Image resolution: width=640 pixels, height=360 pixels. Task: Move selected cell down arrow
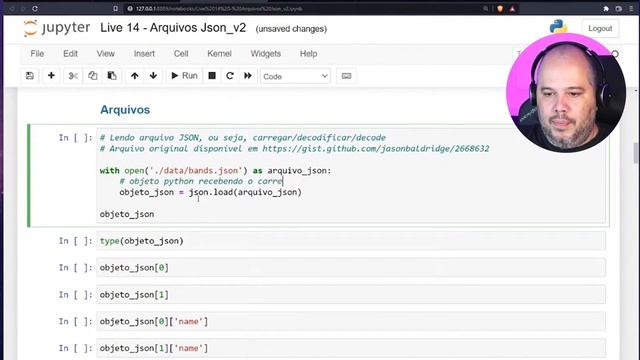153,76
